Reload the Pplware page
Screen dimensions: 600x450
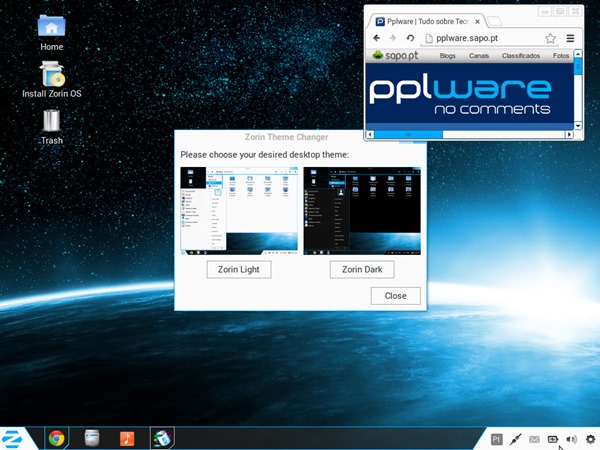pos(410,38)
